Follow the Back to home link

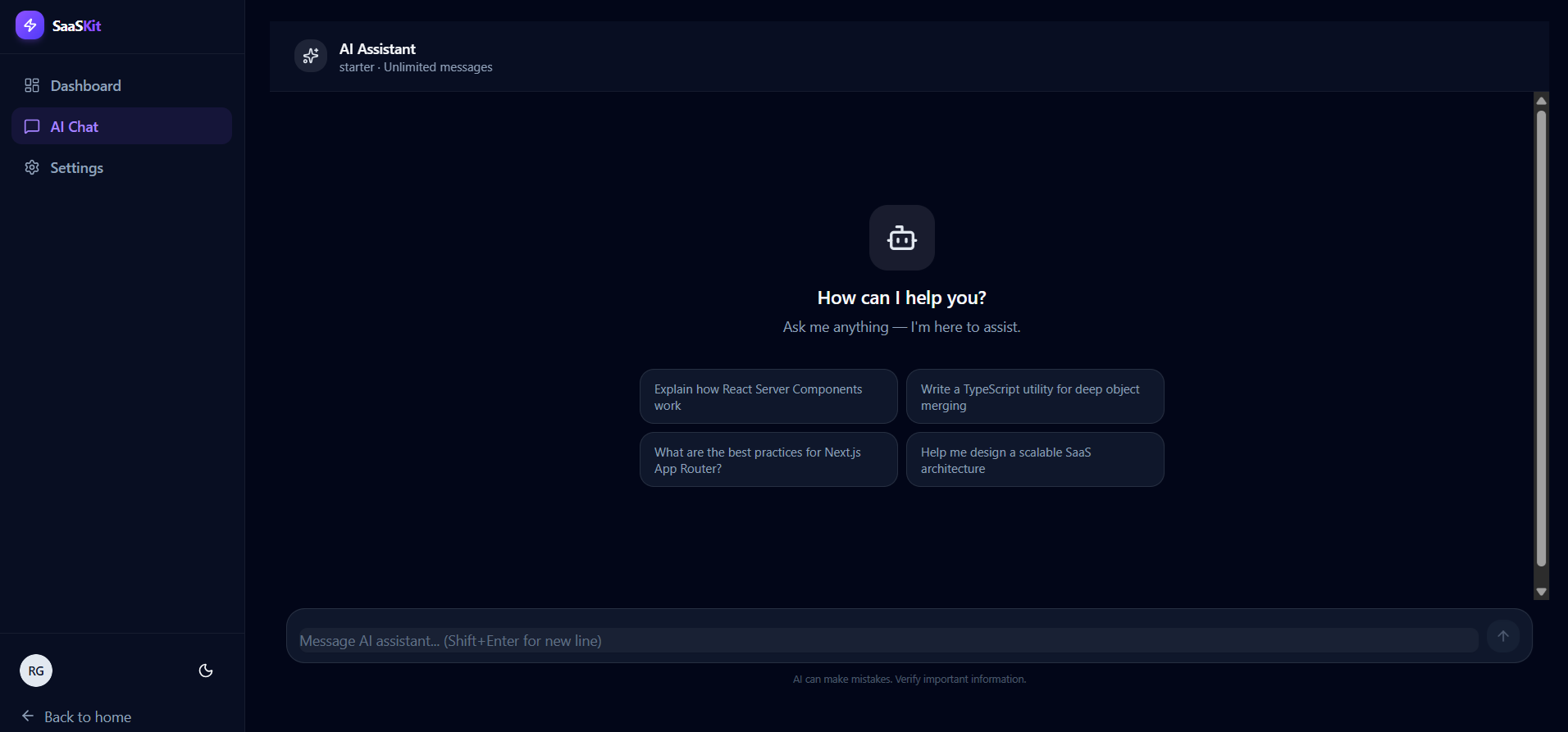pos(76,716)
